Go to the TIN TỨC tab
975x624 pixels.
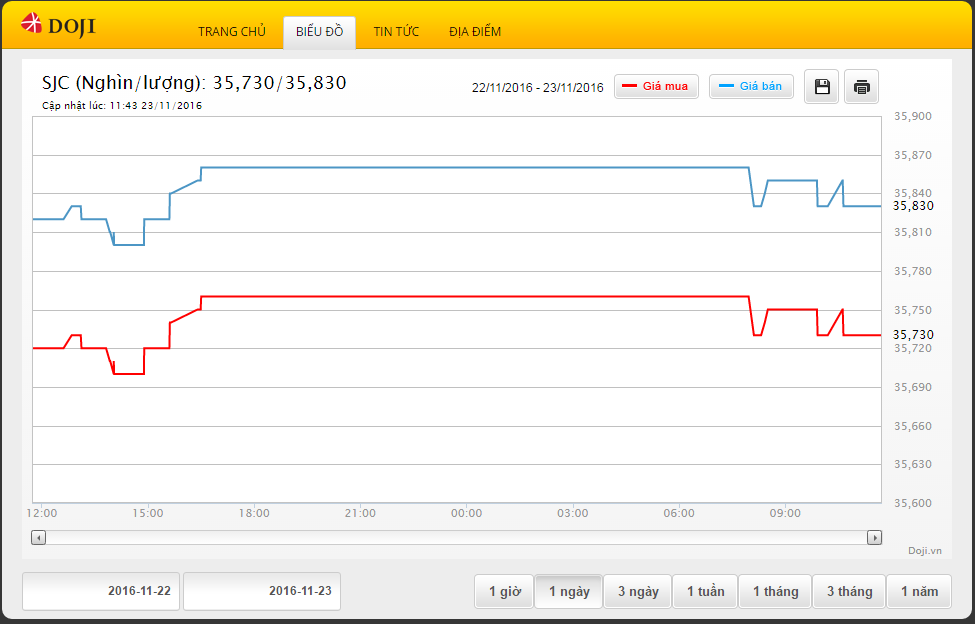coord(396,32)
